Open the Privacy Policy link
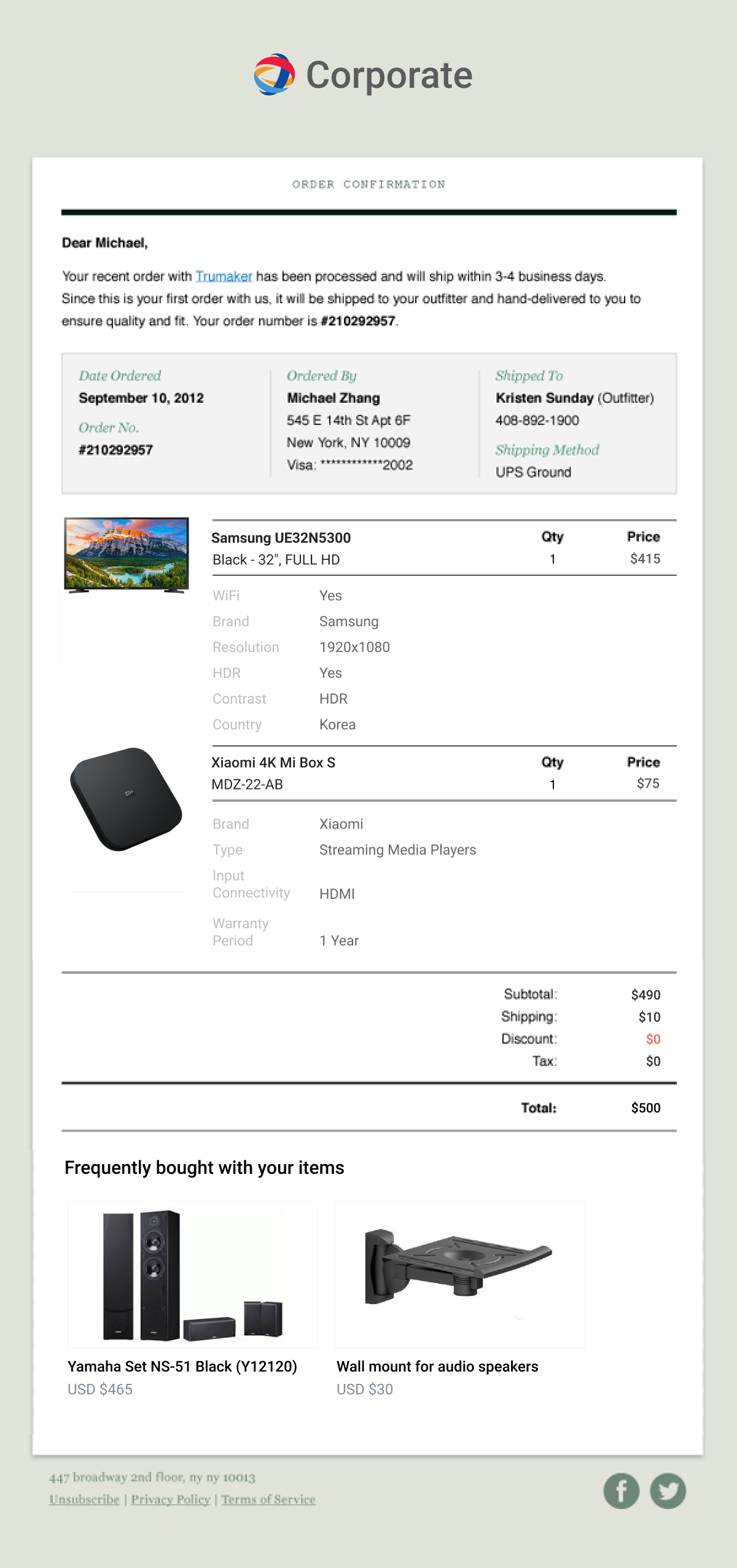This screenshot has height=1568, width=737. 171,1499
